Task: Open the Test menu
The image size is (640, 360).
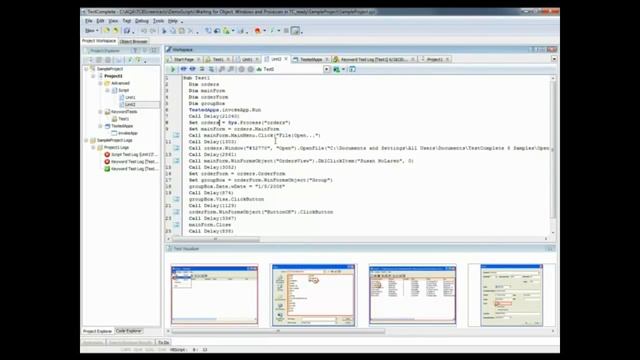Action: [x=127, y=21]
